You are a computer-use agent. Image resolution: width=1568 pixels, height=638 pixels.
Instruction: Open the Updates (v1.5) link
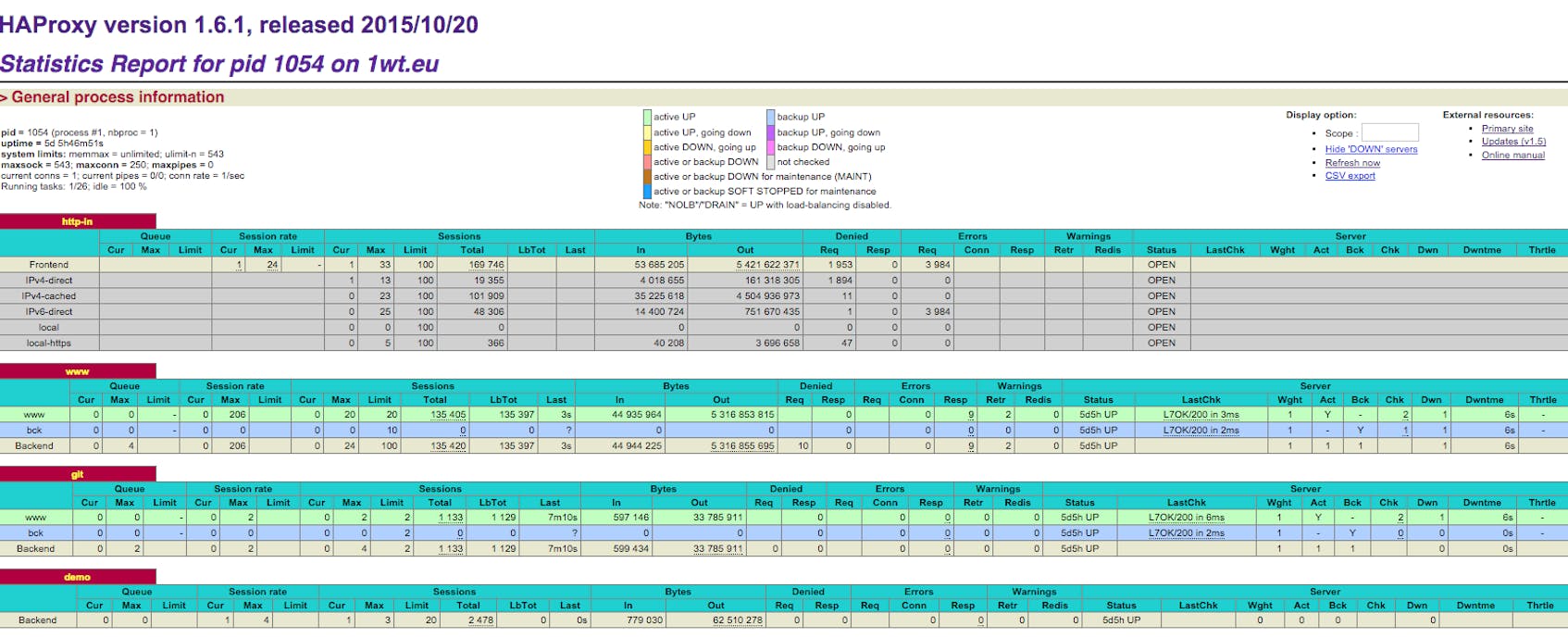coord(1513,142)
